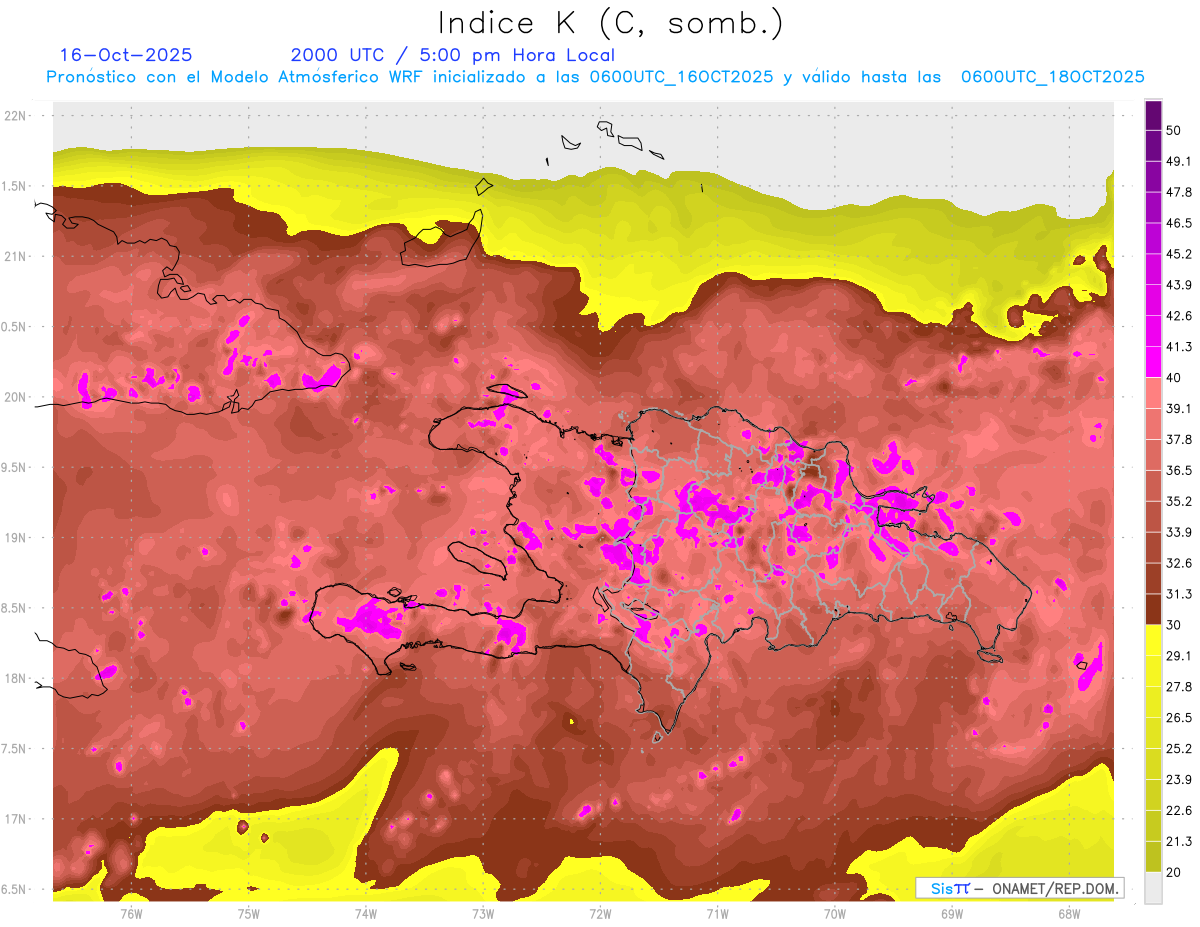Click the date label '16-Oct-2025'

(x=126, y=55)
